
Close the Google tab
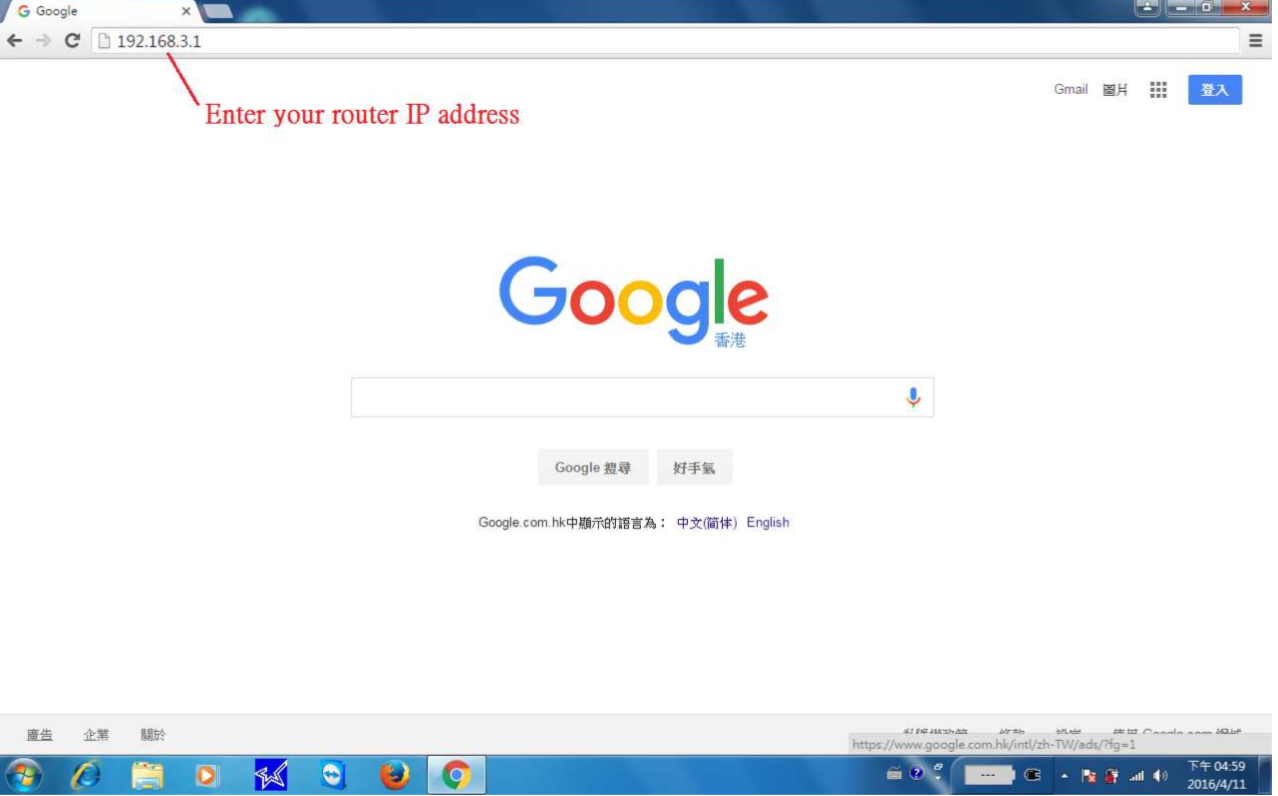tap(186, 12)
